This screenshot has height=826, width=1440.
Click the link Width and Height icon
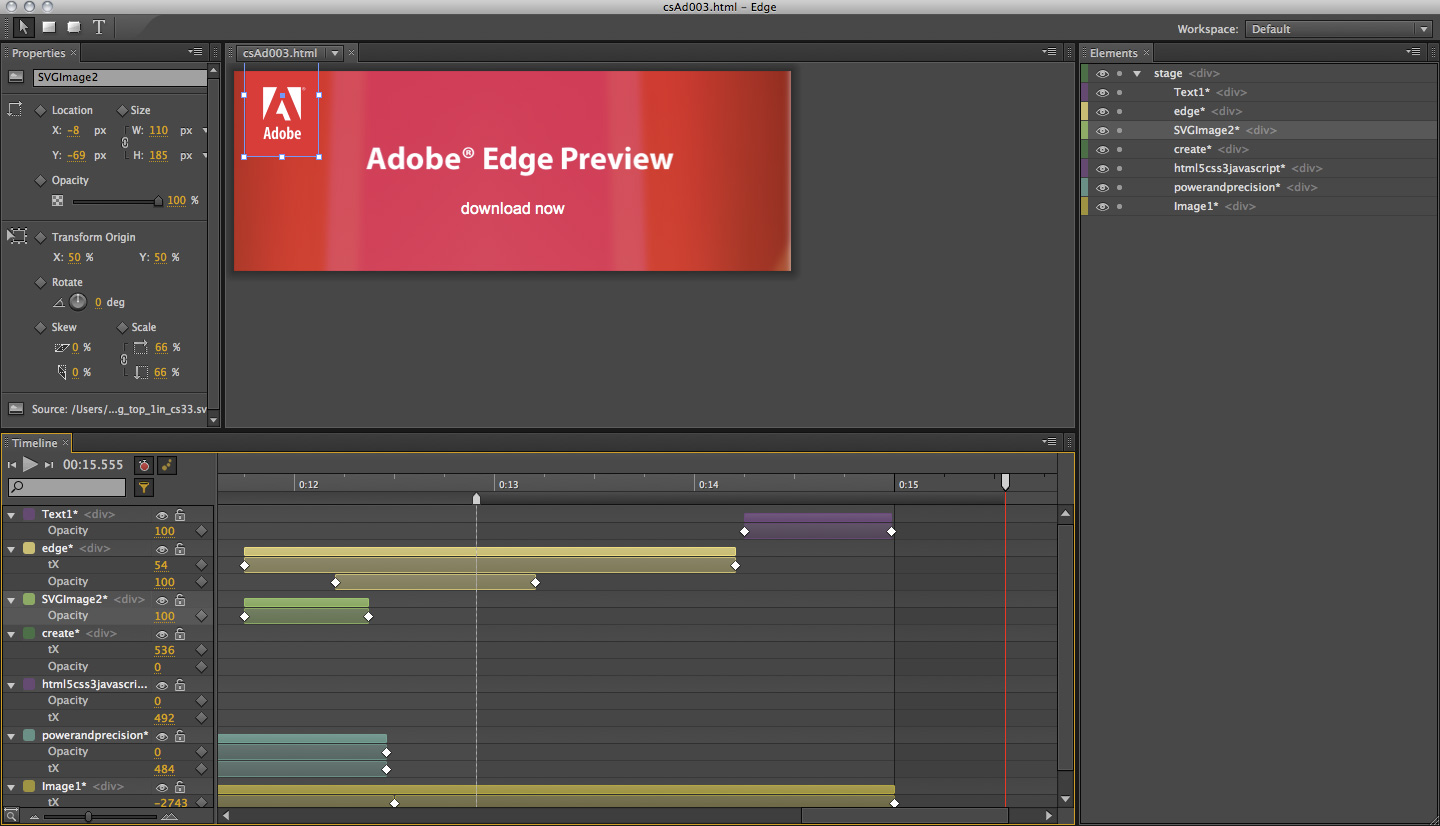tap(125, 143)
